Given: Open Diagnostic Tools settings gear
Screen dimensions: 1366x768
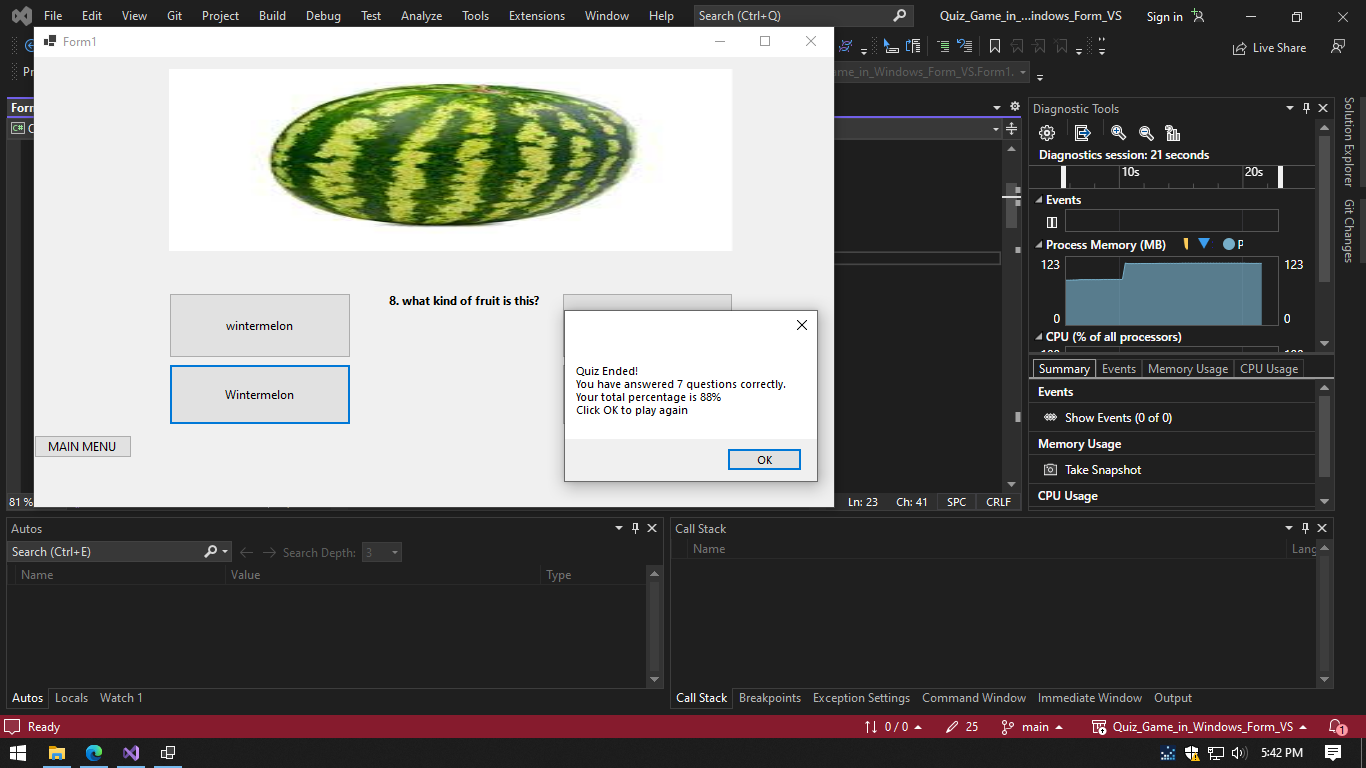Looking at the screenshot, I should click(x=1046, y=131).
